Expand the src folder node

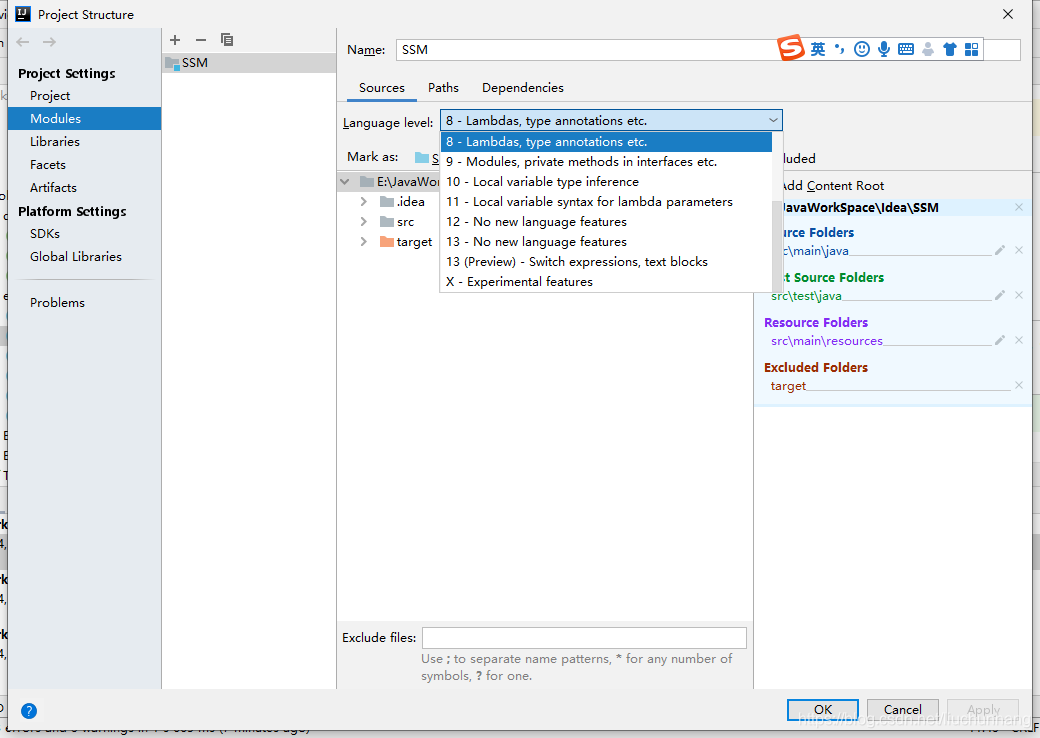[363, 221]
